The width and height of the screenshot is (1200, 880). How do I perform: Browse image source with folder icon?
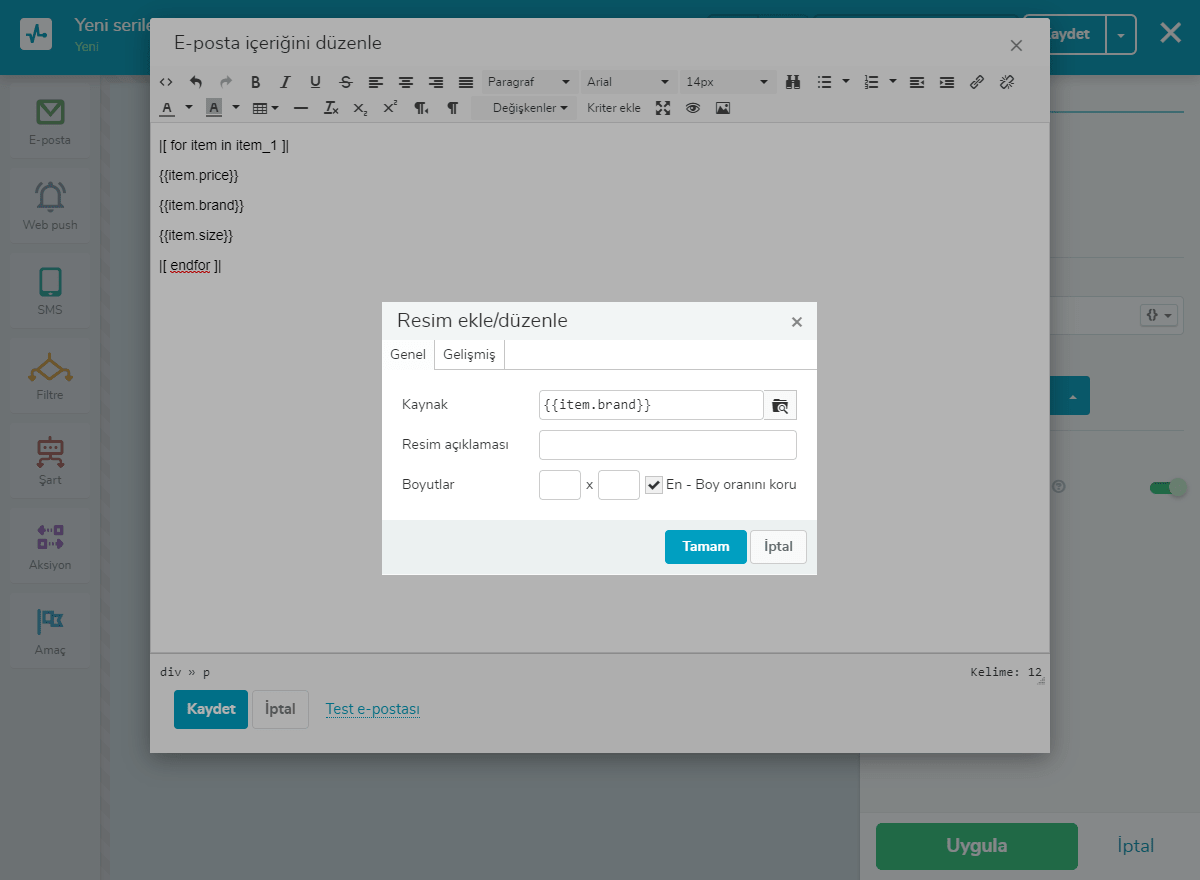tap(780, 405)
